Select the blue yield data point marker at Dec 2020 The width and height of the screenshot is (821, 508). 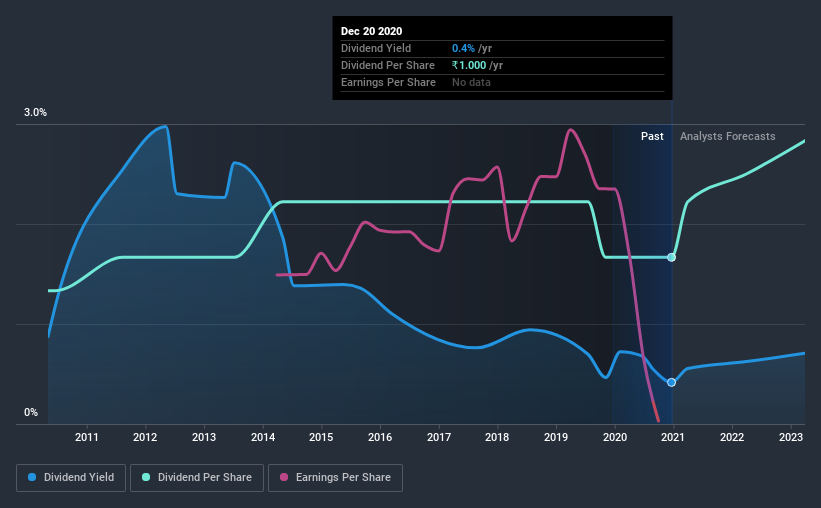tap(671, 382)
